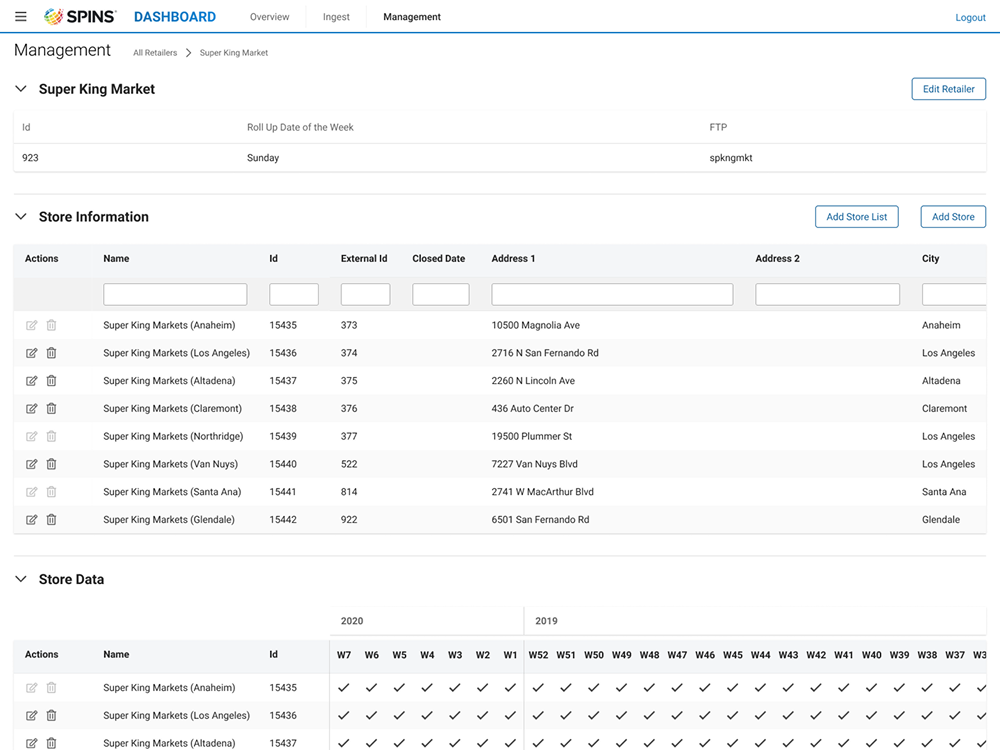
Task: Focus the Closed Date filter input
Action: (x=441, y=295)
